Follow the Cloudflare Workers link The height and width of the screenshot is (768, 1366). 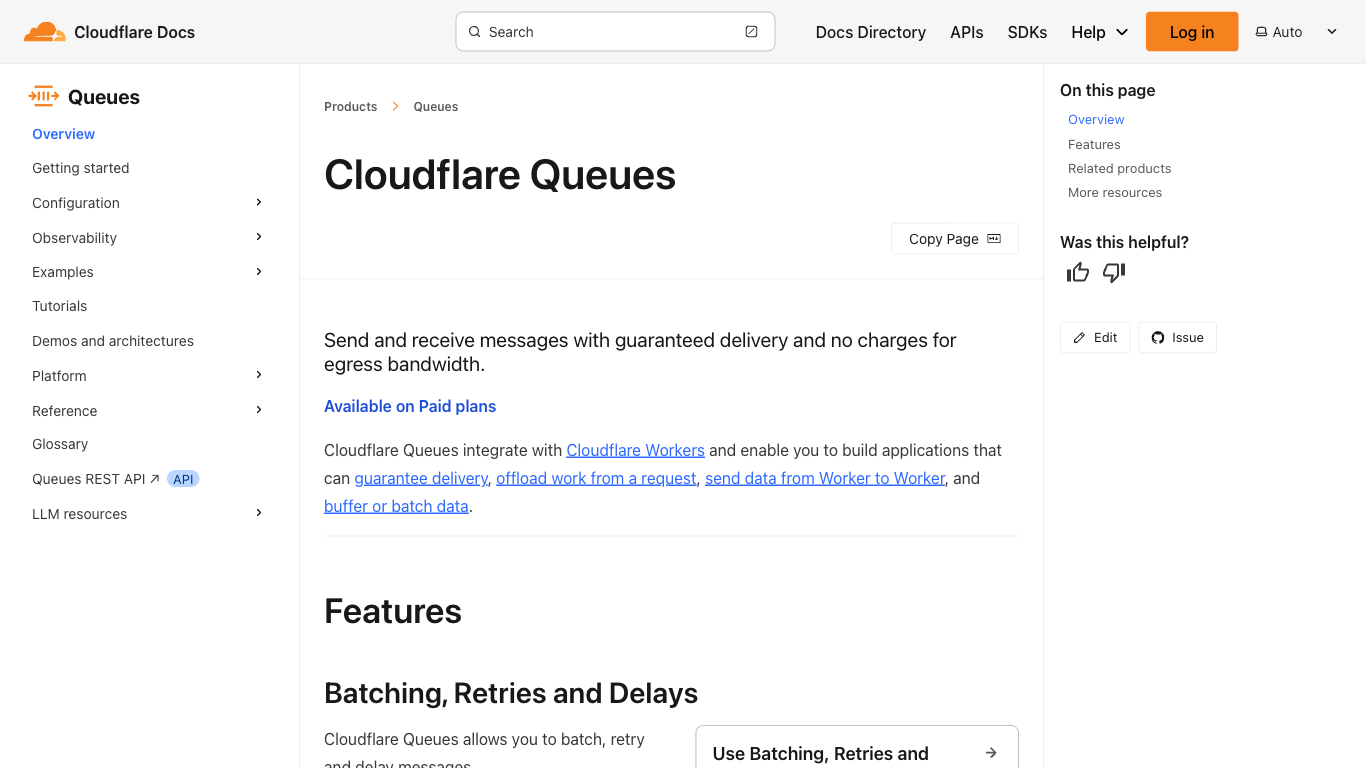tap(635, 450)
